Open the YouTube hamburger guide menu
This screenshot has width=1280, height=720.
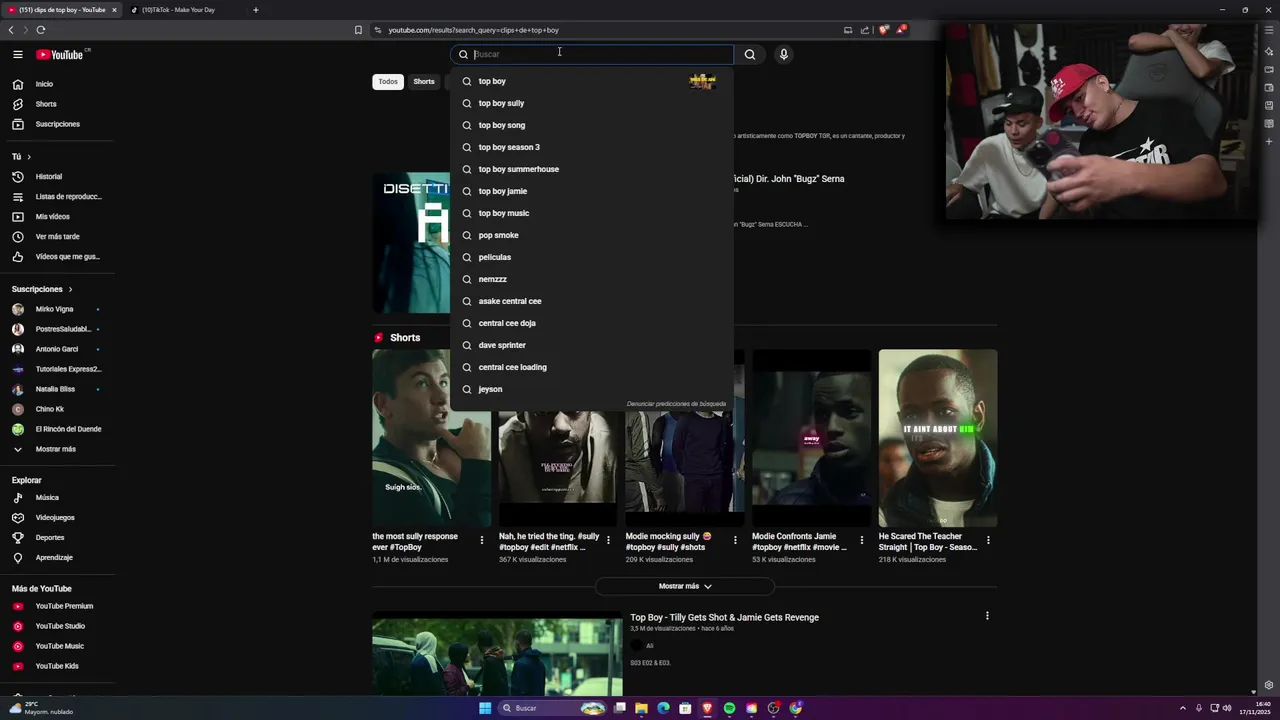[17, 54]
